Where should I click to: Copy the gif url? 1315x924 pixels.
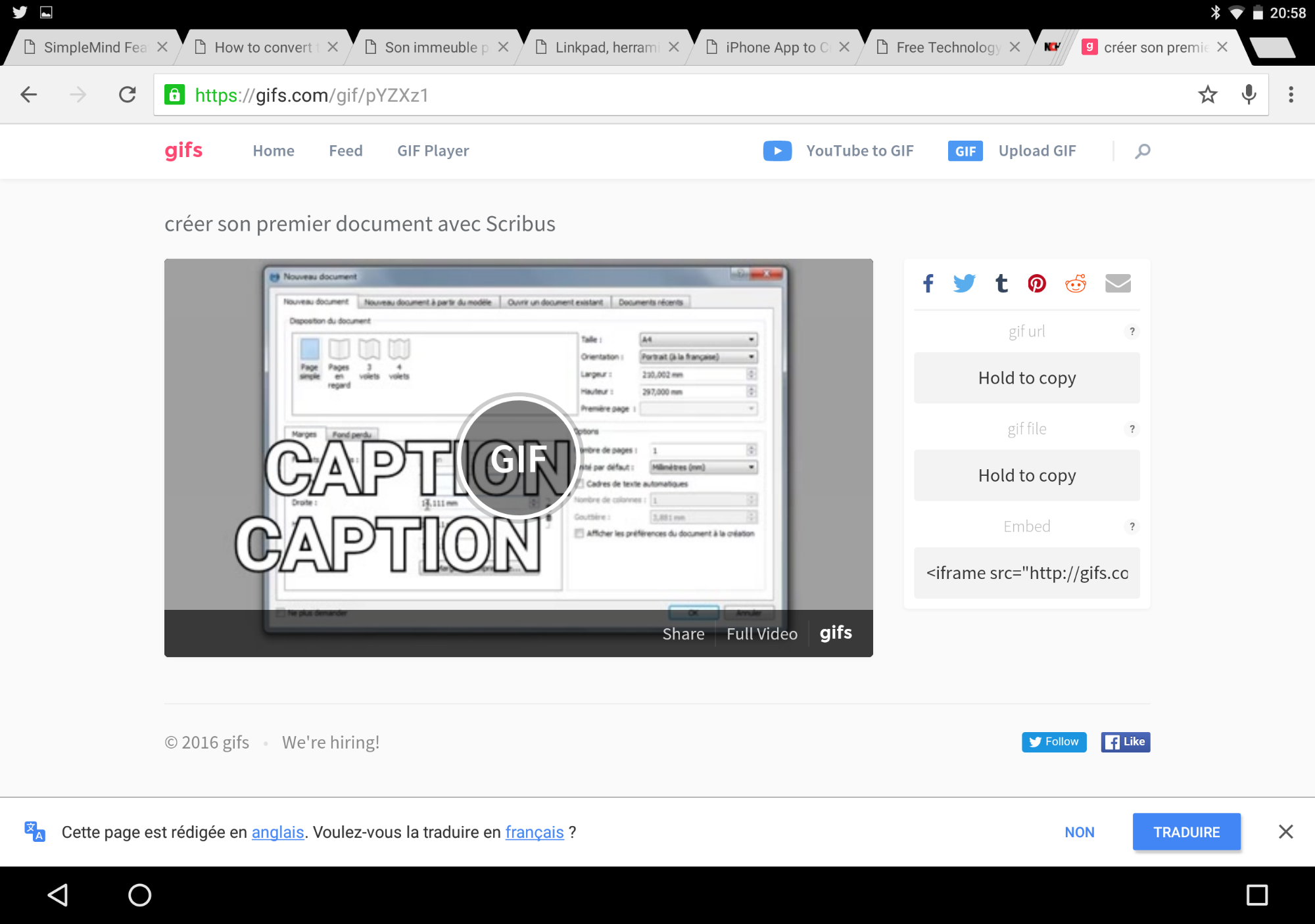click(1027, 378)
